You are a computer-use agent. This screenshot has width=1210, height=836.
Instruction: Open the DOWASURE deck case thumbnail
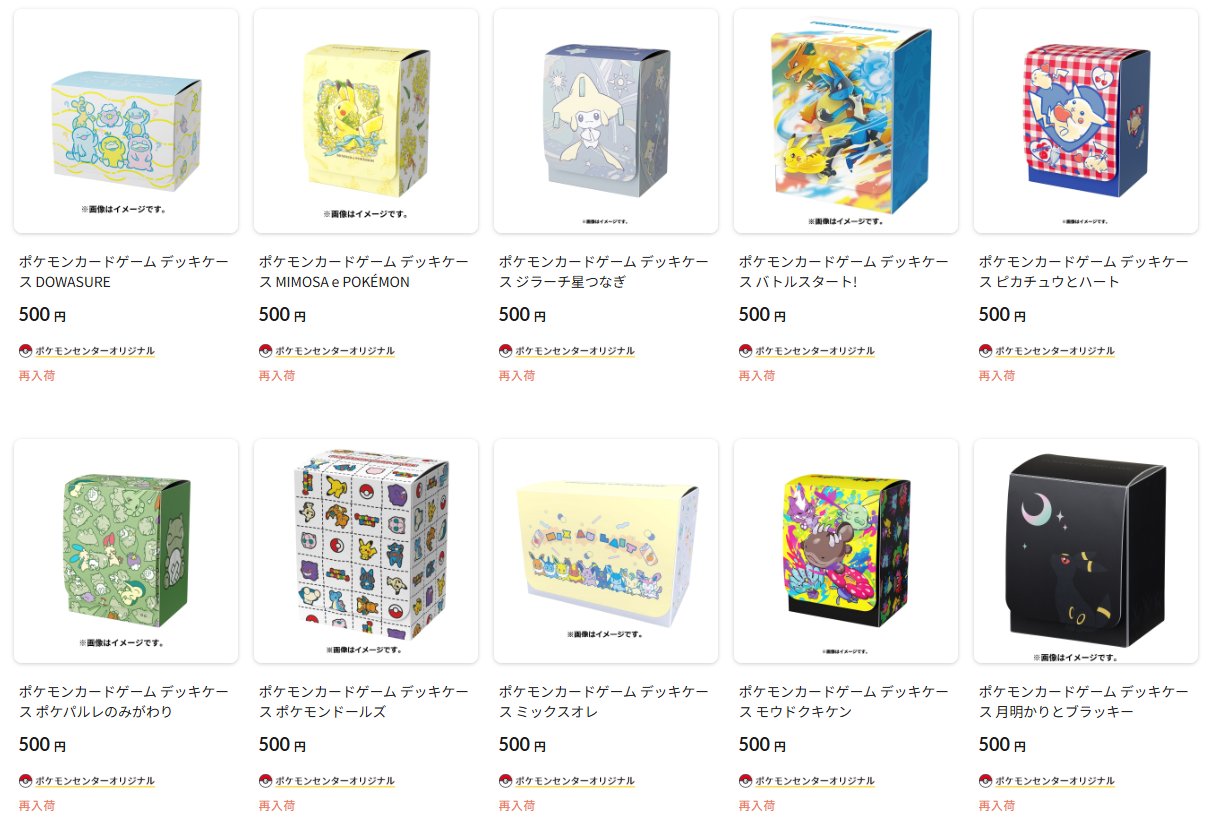[x=126, y=121]
